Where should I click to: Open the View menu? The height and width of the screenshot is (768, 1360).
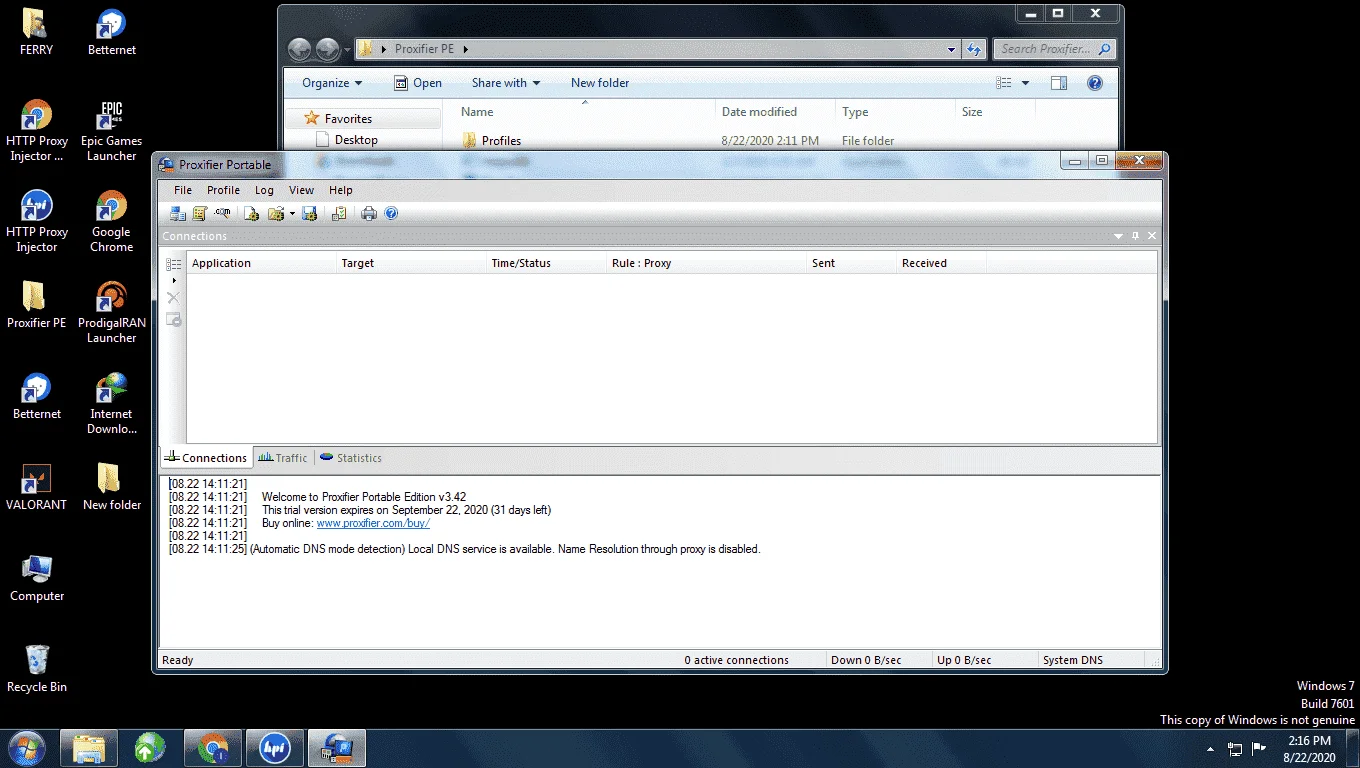pos(301,190)
